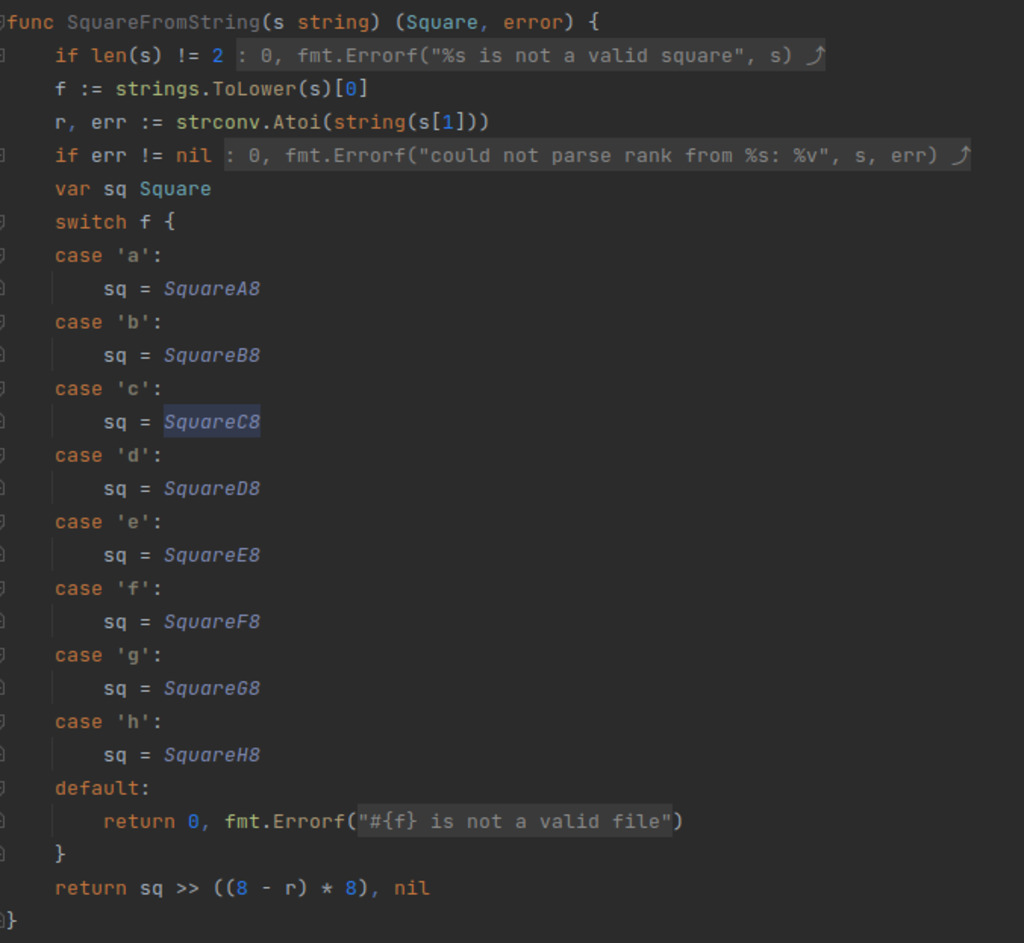Viewport: 1024px width, 943px height.
Task: Place cursor on SquareA8 constant
Action: click(x=212, y=289)
